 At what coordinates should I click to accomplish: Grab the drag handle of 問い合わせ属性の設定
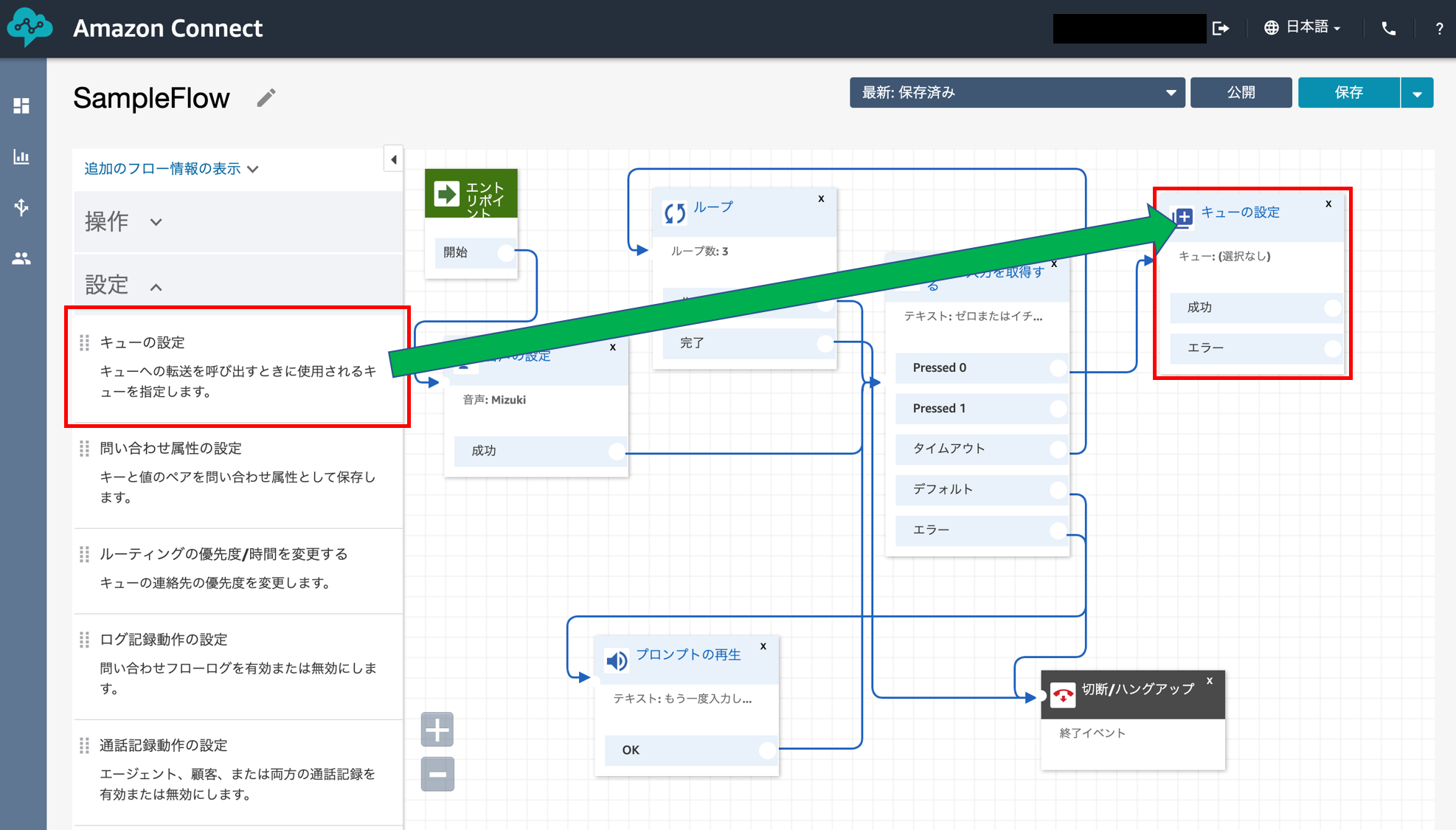(84, 448)
